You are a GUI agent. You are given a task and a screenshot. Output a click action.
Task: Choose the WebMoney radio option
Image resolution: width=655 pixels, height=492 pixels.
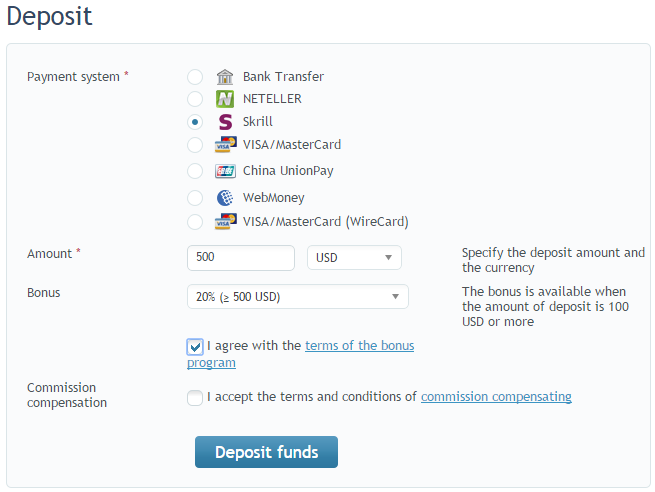click(195, 198)
